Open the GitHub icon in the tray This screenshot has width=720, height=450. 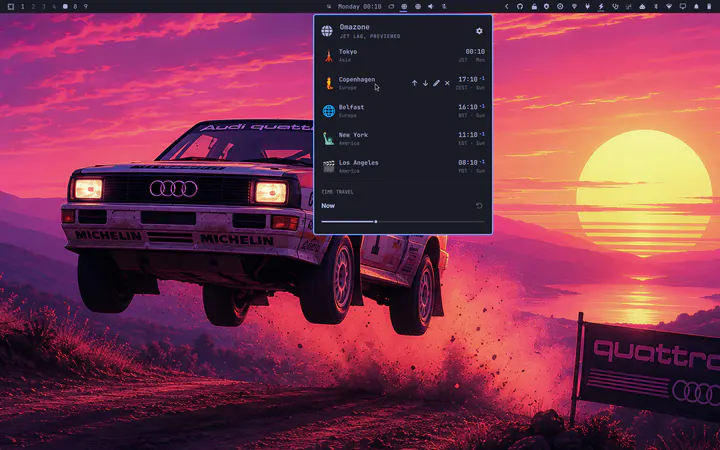tap(520, 6)
